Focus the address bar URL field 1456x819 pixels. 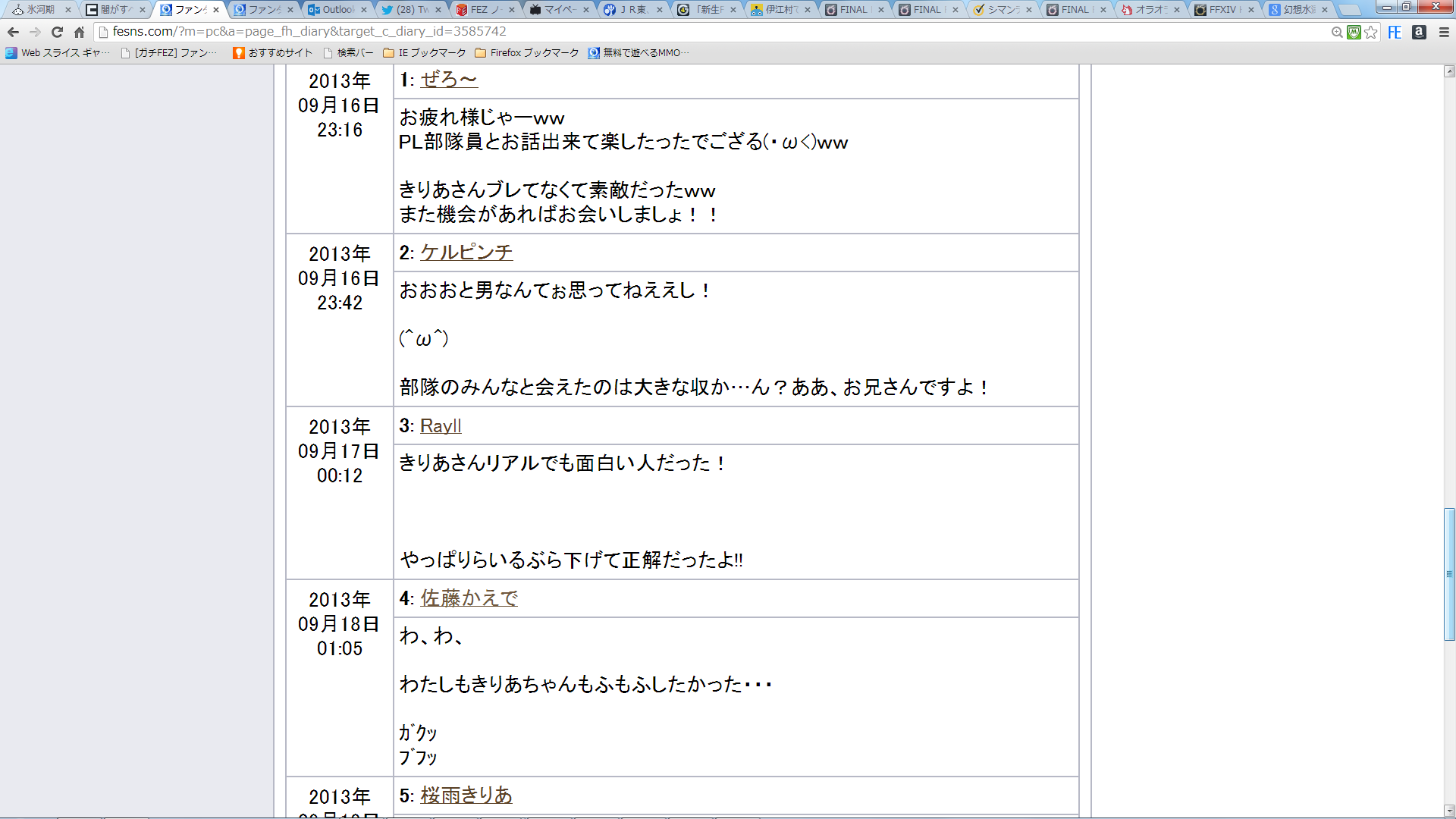682,32
